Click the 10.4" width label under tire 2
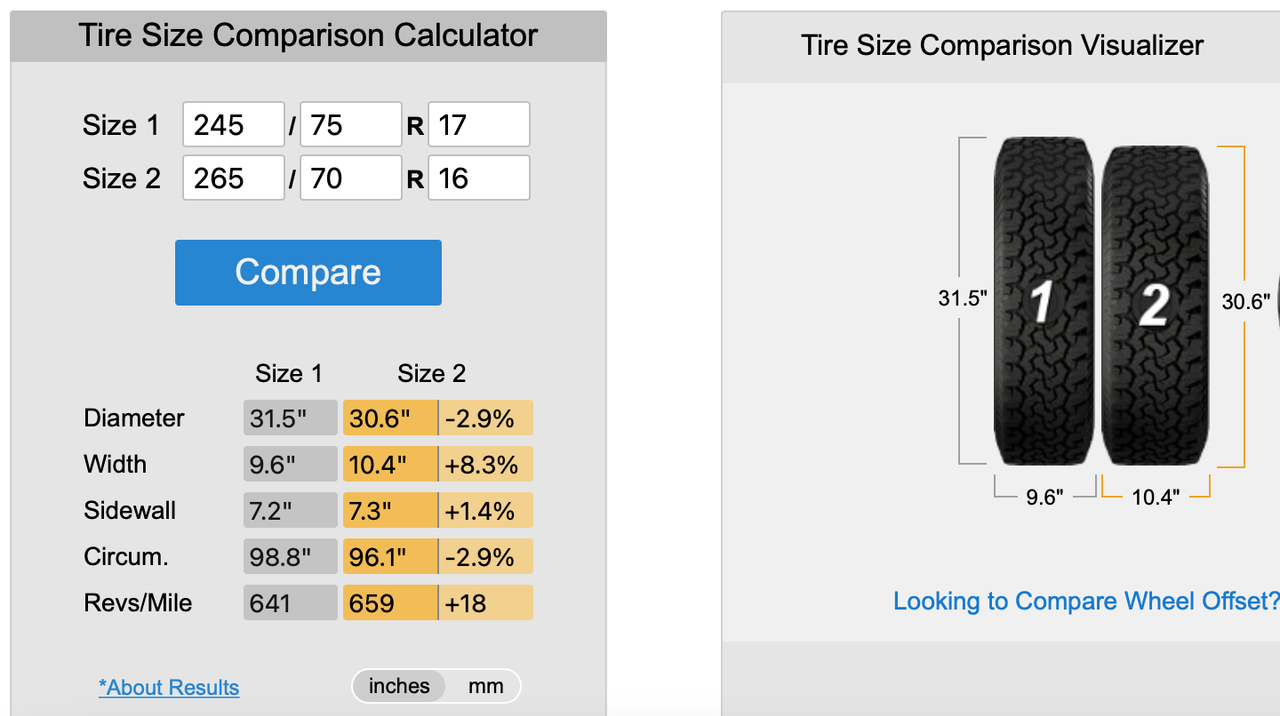 pos(1155,496)
